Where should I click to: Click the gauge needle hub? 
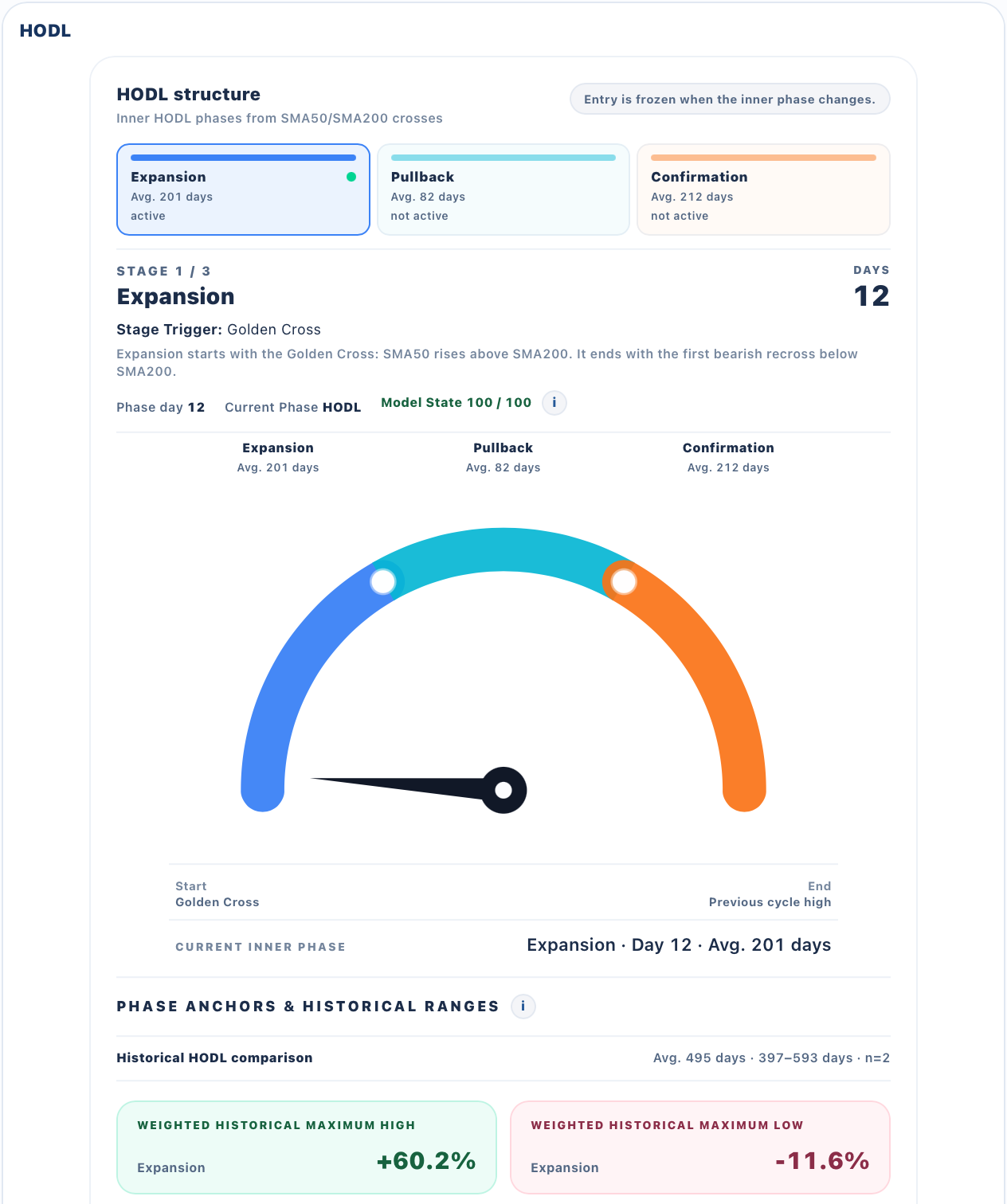[x=503, y=790]
